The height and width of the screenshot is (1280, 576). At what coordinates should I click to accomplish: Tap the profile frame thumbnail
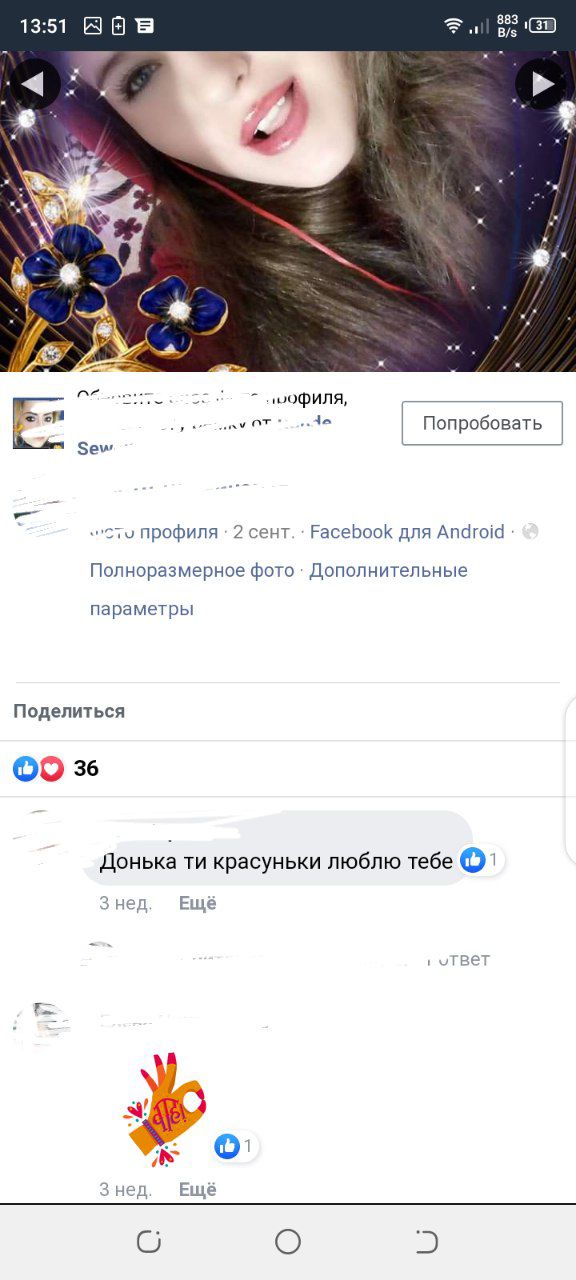point(38,423)
